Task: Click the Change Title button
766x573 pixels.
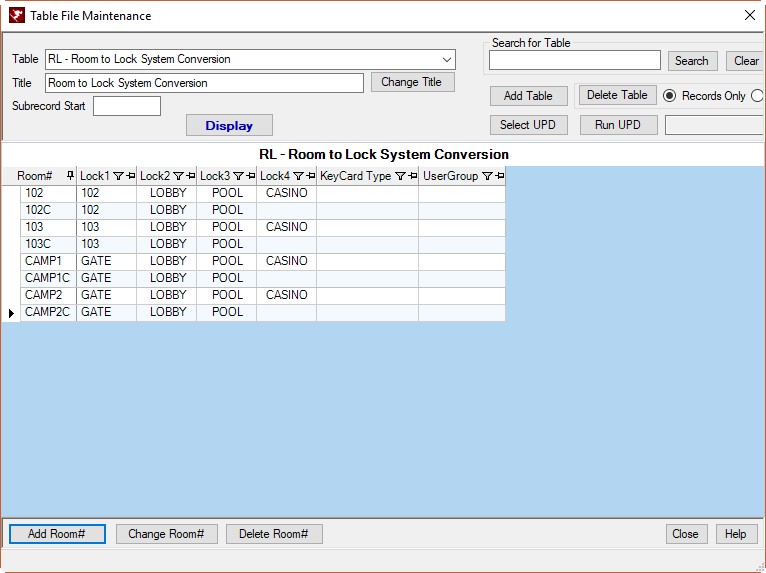Action: [x=413, y=82]
